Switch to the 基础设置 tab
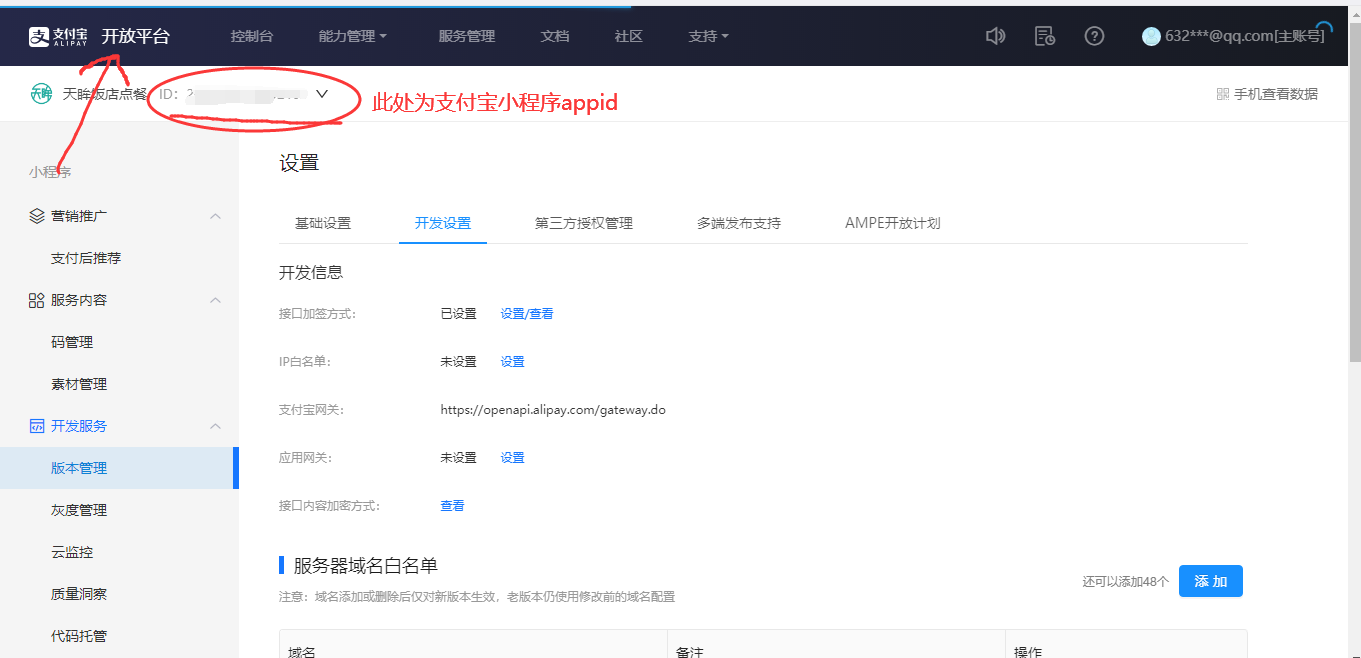The height and width of the screenshot is (658, 1361). click(x=323, y=223)
